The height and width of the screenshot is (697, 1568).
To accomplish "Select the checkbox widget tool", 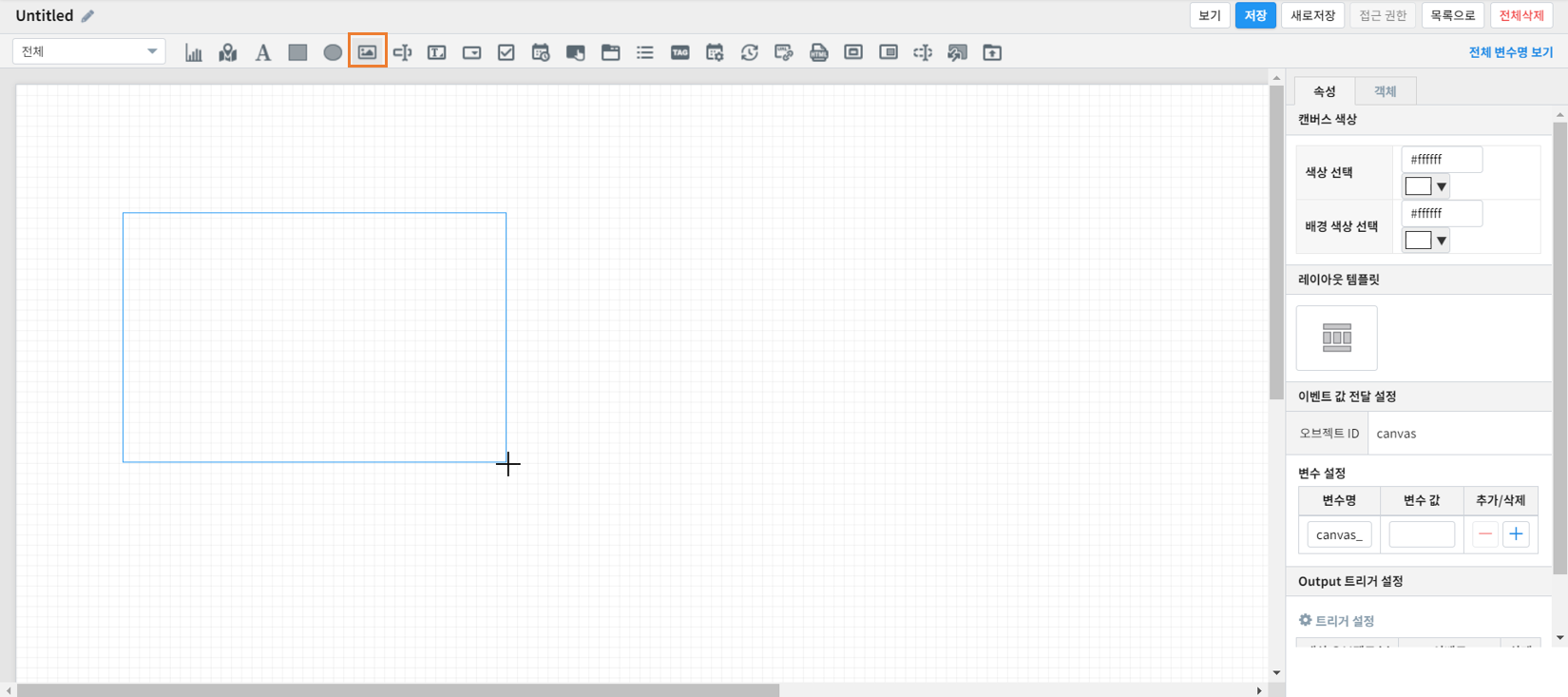I will point(507,52).
